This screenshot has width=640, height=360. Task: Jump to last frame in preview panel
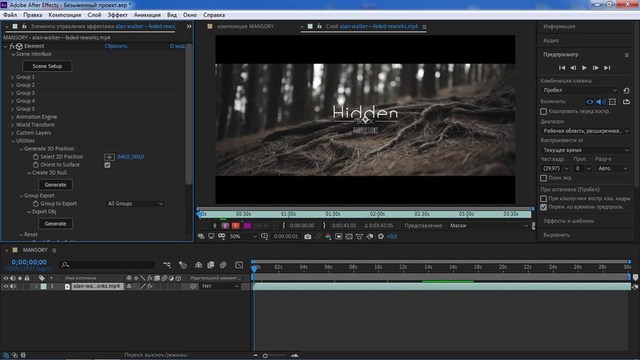point(607,68)
